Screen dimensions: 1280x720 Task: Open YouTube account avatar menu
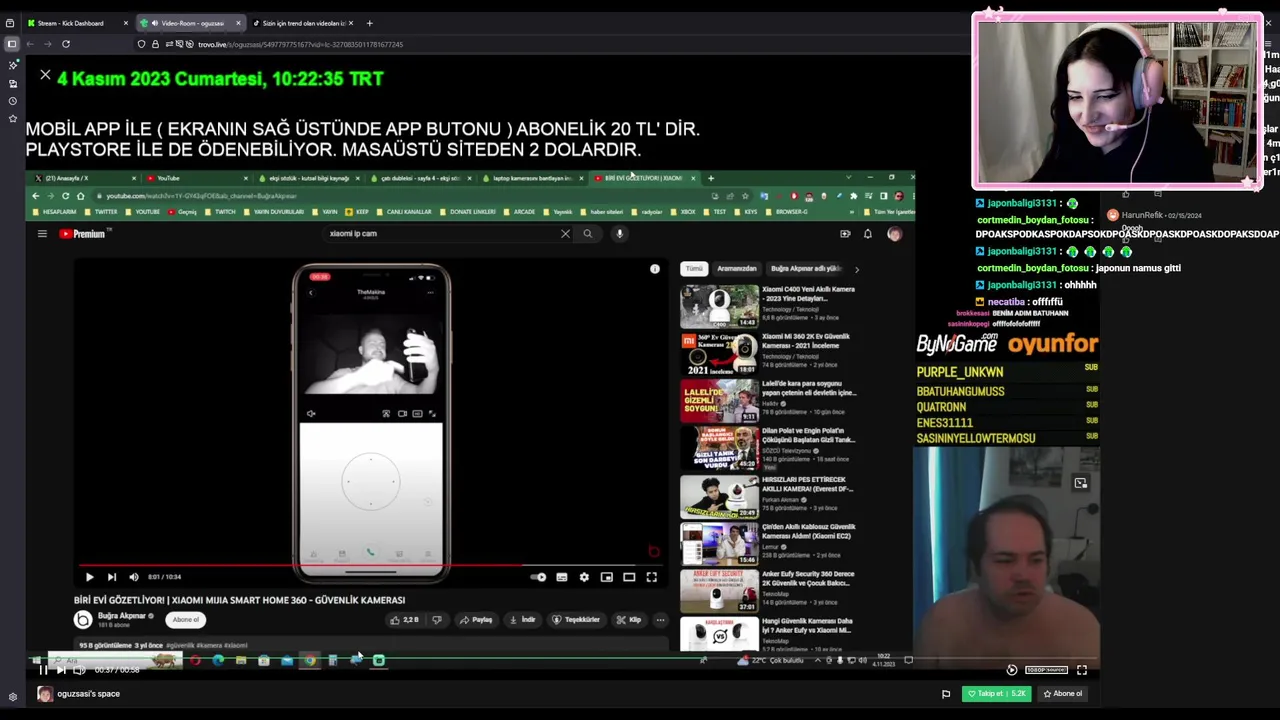tap(894, 234)
